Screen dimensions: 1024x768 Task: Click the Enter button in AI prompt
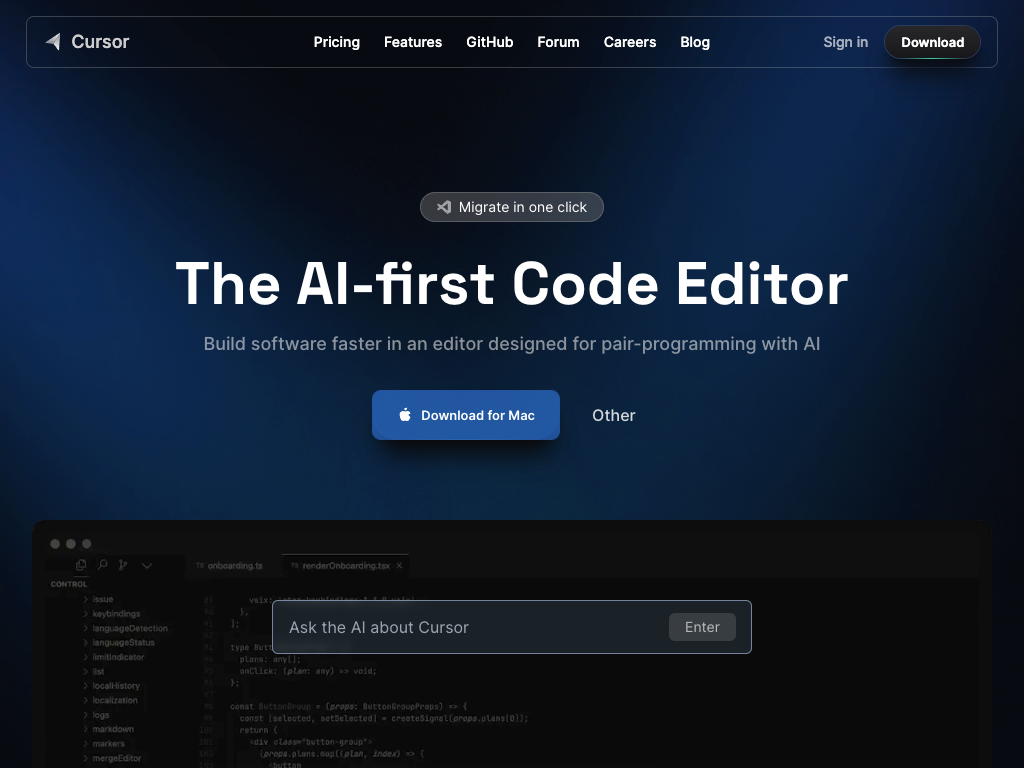click(x=702, y=627)
